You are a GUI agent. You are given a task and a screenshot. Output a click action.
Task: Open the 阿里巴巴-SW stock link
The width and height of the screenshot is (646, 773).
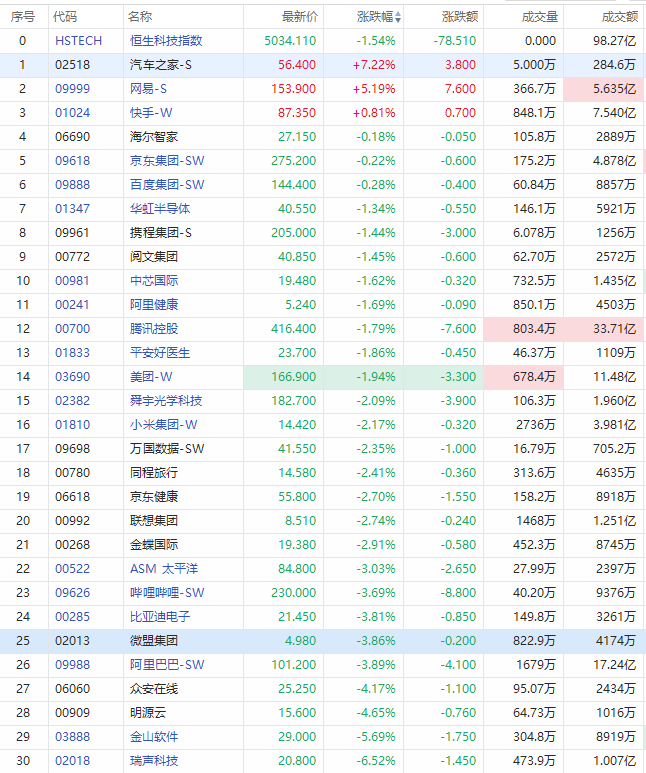167,665
